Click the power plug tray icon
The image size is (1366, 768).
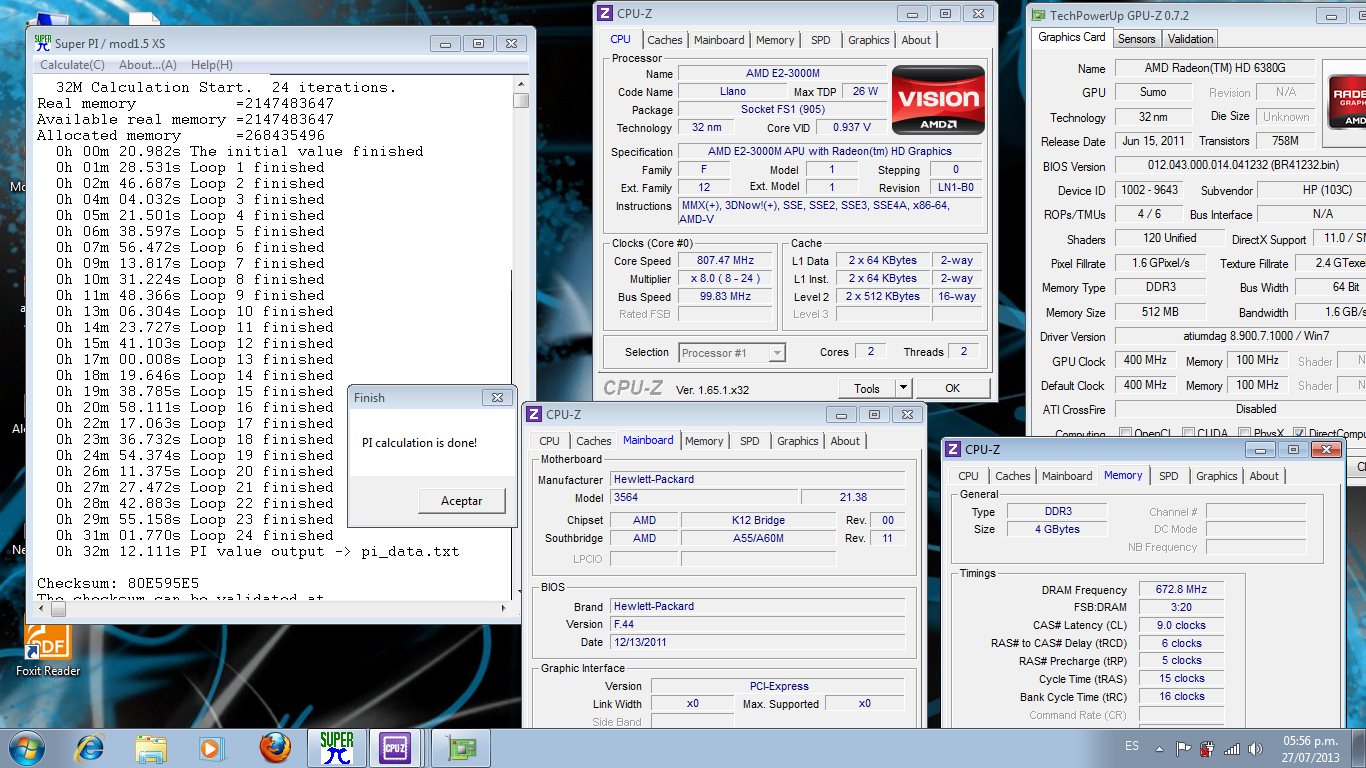point(1207,748)
